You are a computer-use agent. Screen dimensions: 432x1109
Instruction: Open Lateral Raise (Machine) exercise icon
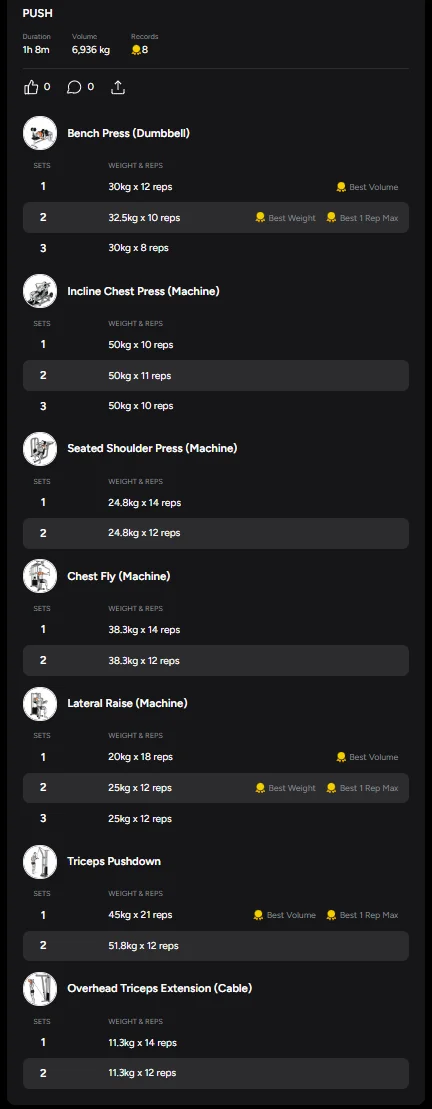(x=40, y=703)
